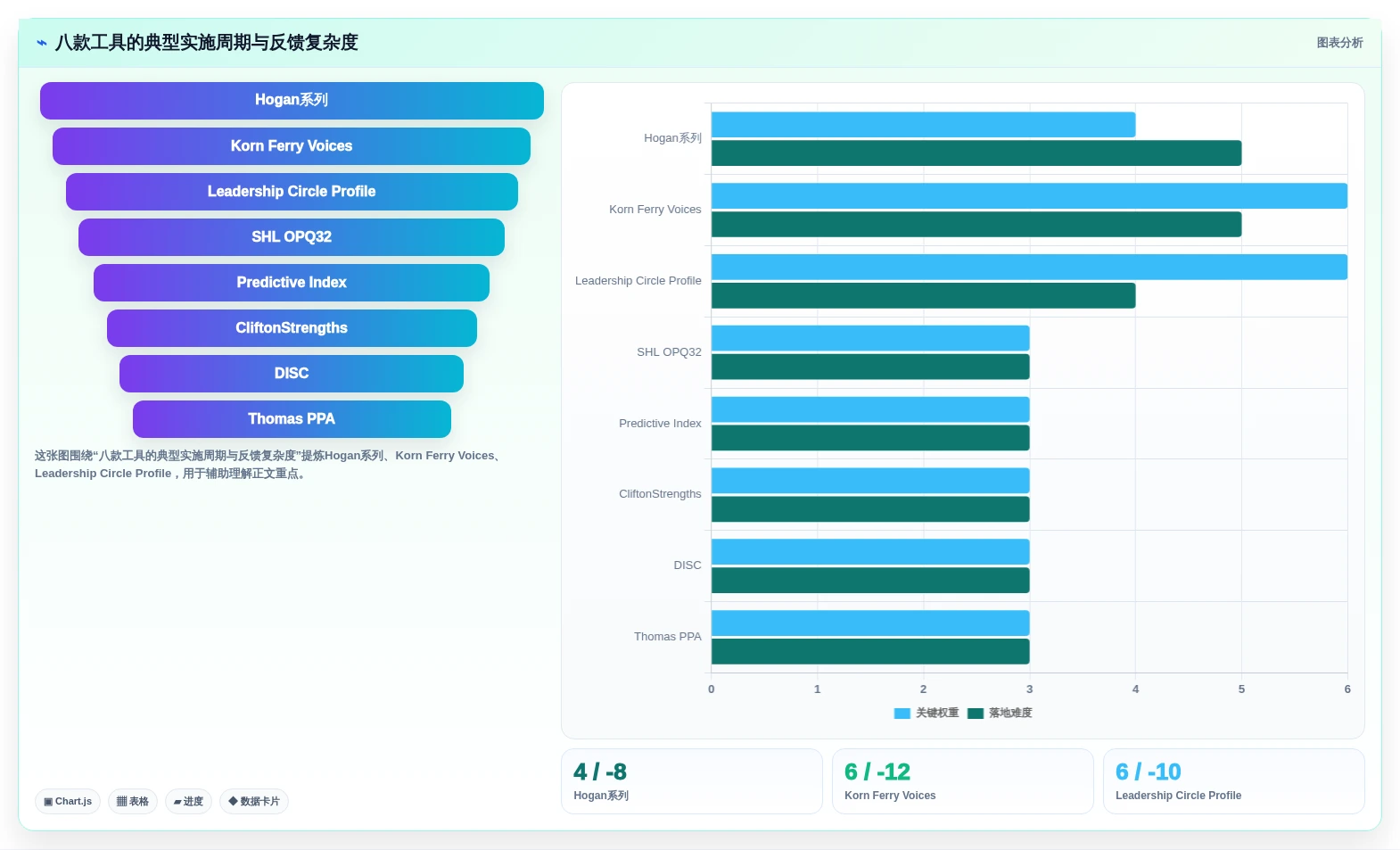The height and width of the screenshot is (850, 1400).
Task: Click the Leadership Circle Profile blue bar
Action: [x=1029, y=268]
